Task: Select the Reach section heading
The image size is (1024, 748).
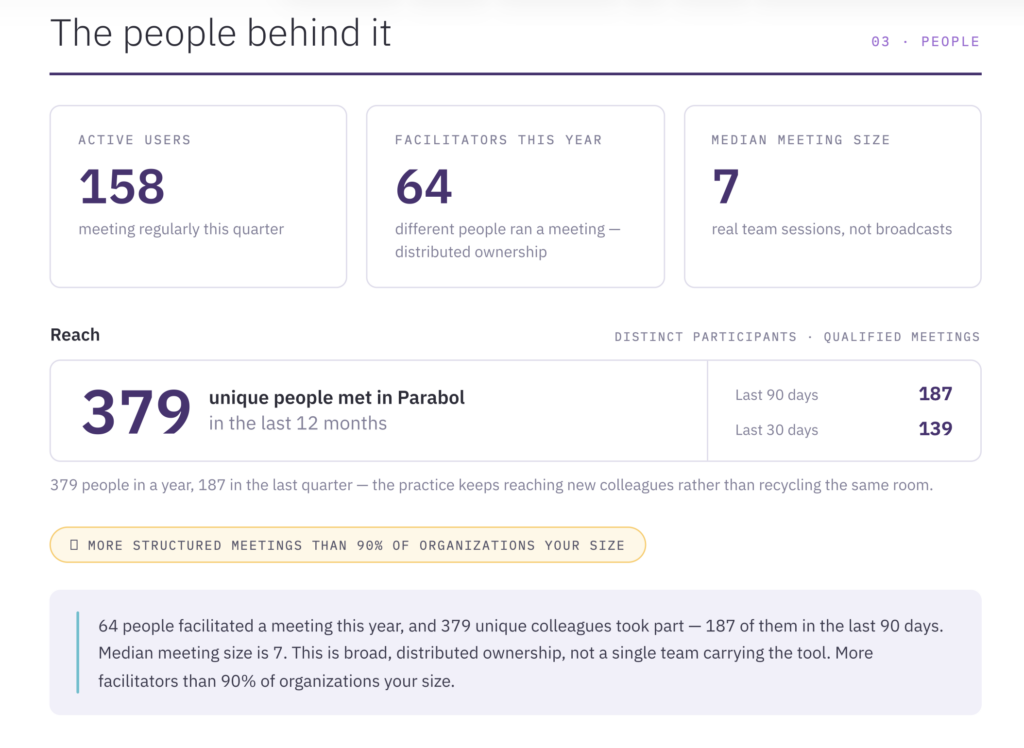Action: [x=75, y=334]
